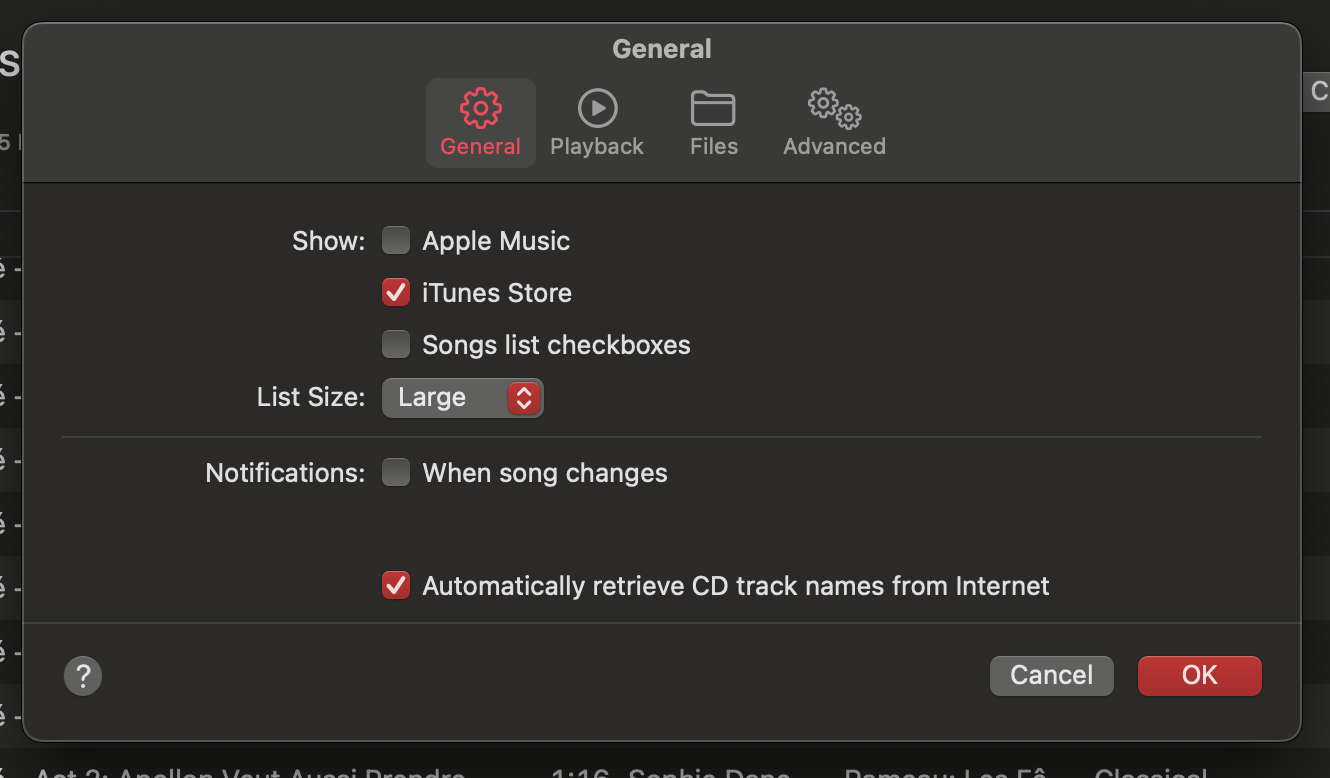Uncheck the iTunes Store checkbox
The height and width of the screenshot is (778, 1330).
coord(396,293)
